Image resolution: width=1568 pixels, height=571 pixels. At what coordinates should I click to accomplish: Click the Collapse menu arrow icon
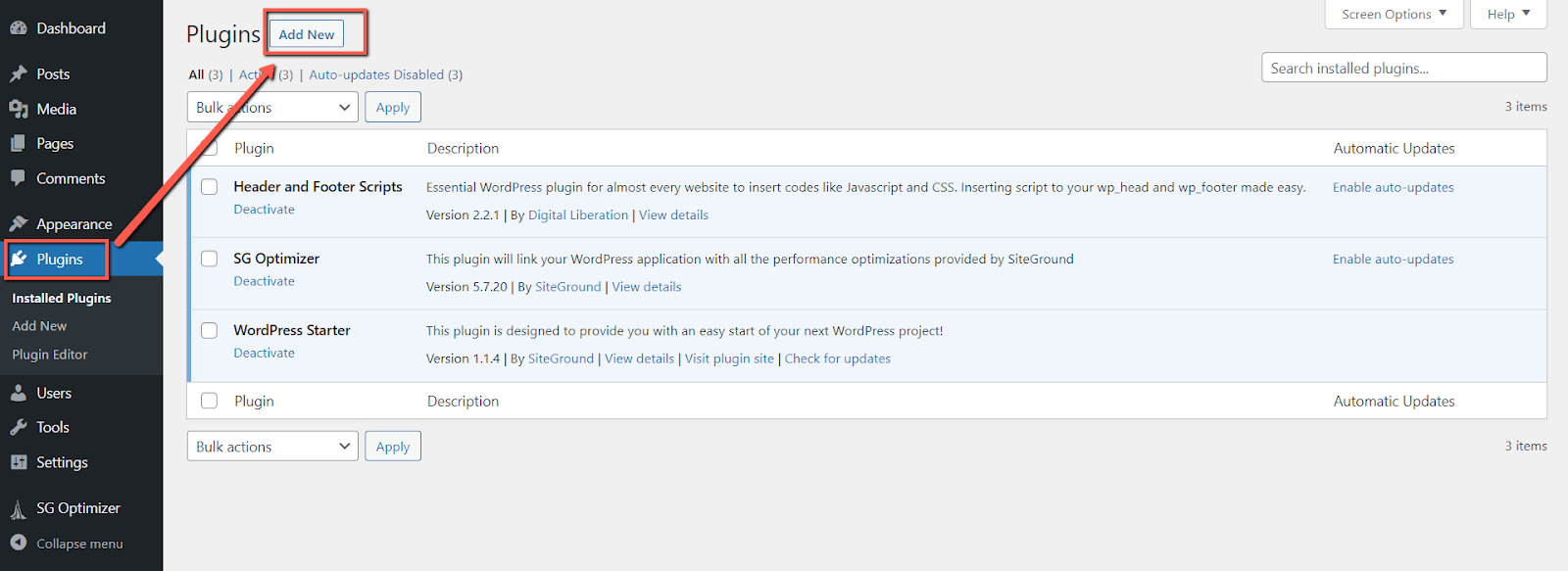pos(19,543)
